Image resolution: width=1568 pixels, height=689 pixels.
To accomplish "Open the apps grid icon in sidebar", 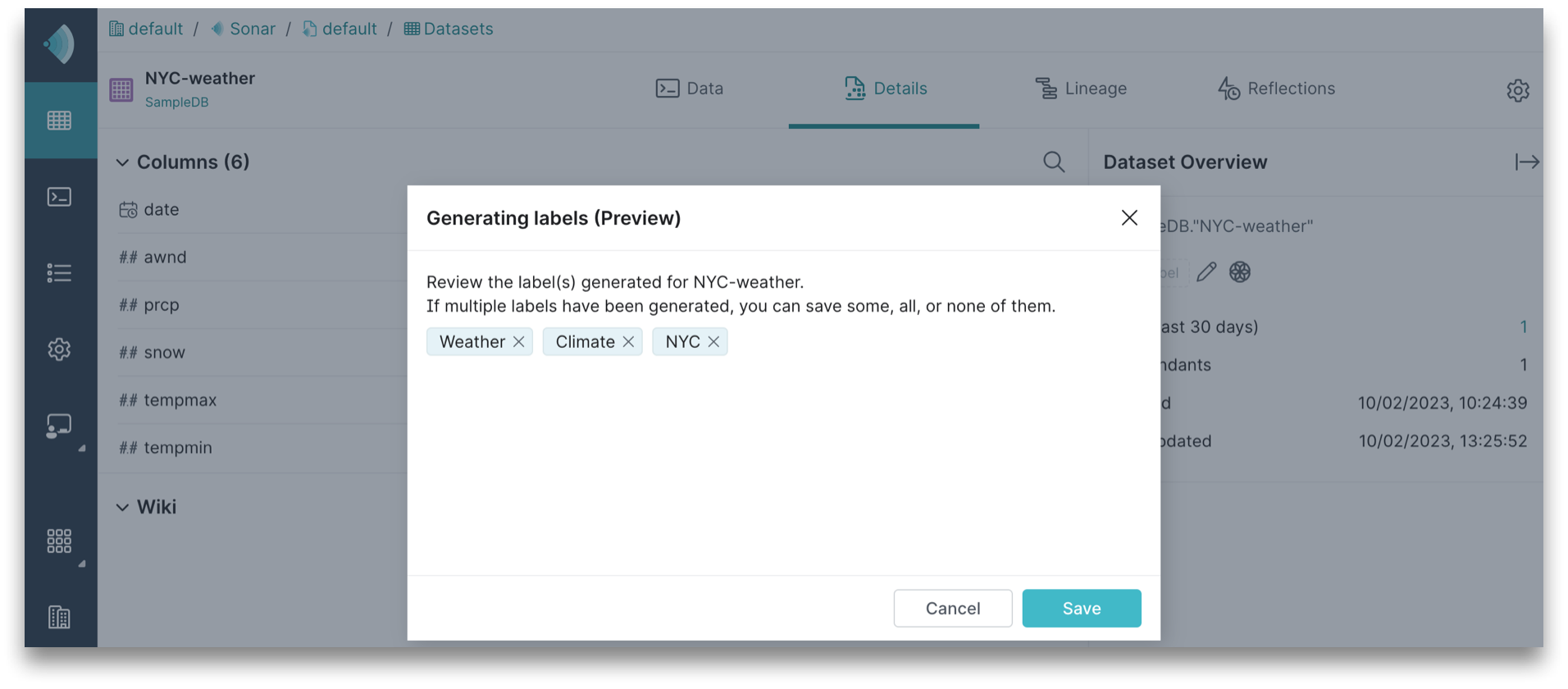I will [x=60, y=541].
